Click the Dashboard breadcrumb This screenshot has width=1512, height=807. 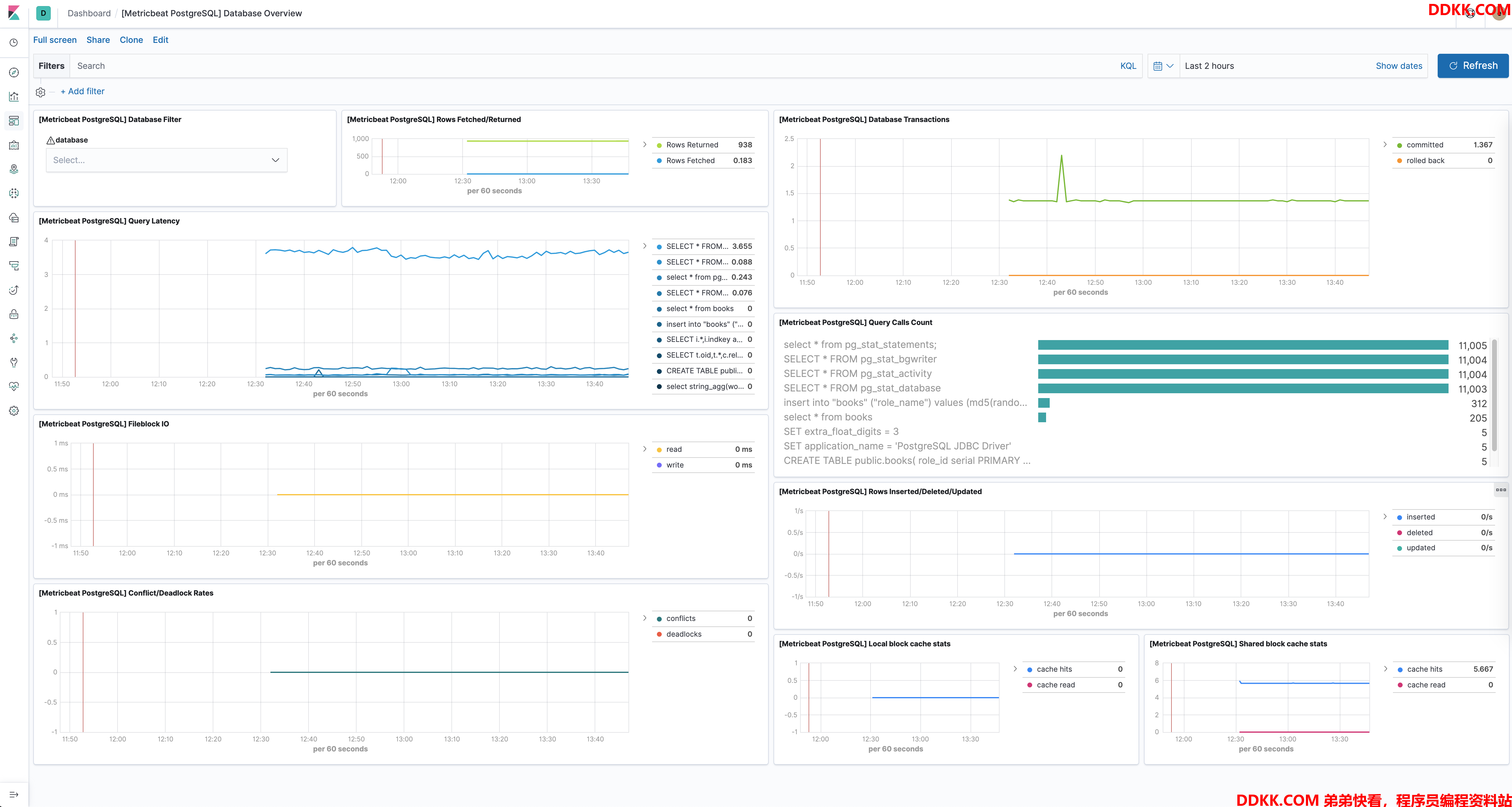pos(89,14)
